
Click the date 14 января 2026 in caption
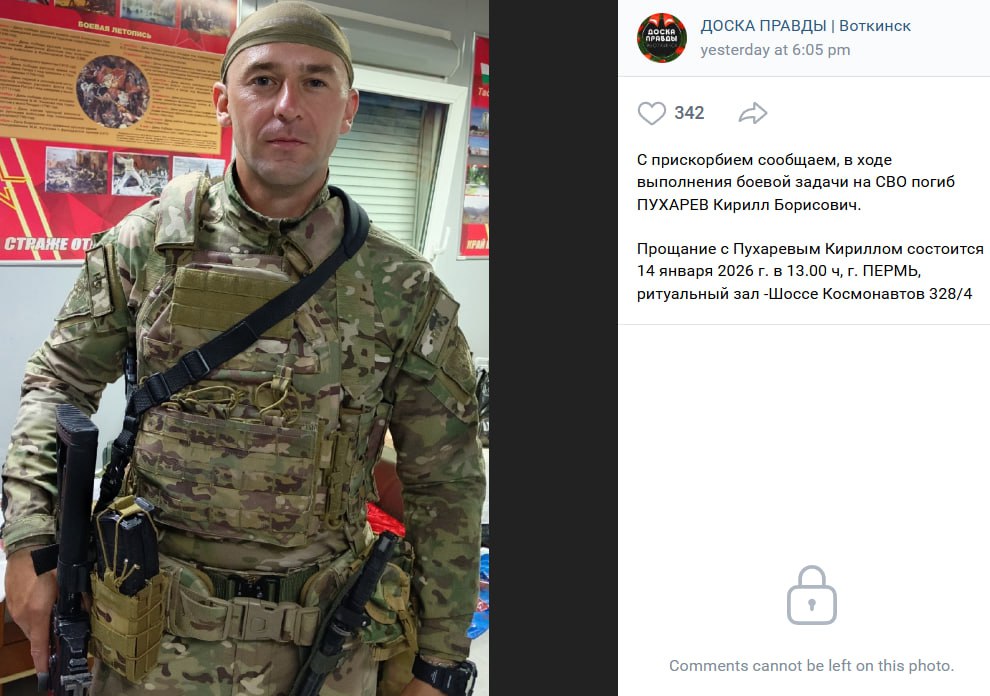(696, 271)
